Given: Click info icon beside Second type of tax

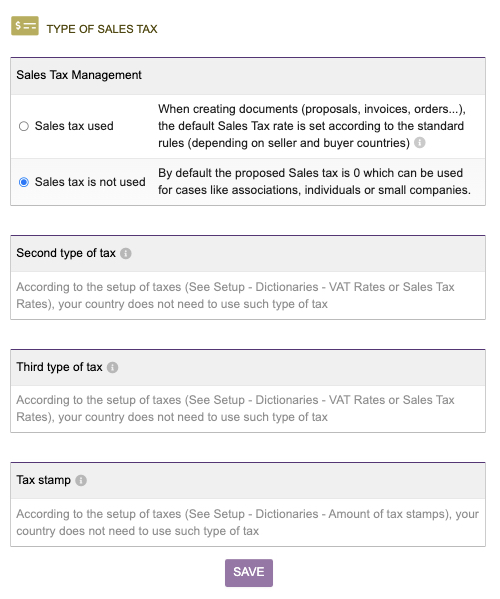Looking at the screenshot, I should (x=126, y=254).
